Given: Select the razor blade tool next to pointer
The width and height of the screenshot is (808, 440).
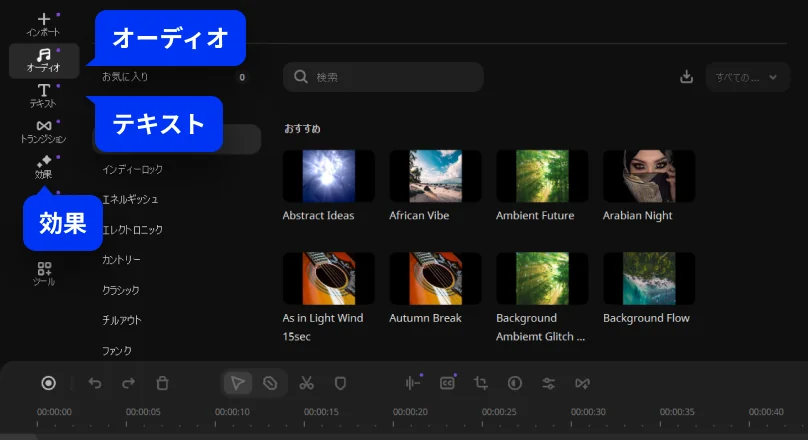Looking at the screenshot, I should pyautogui.click(x=270, y=383).
